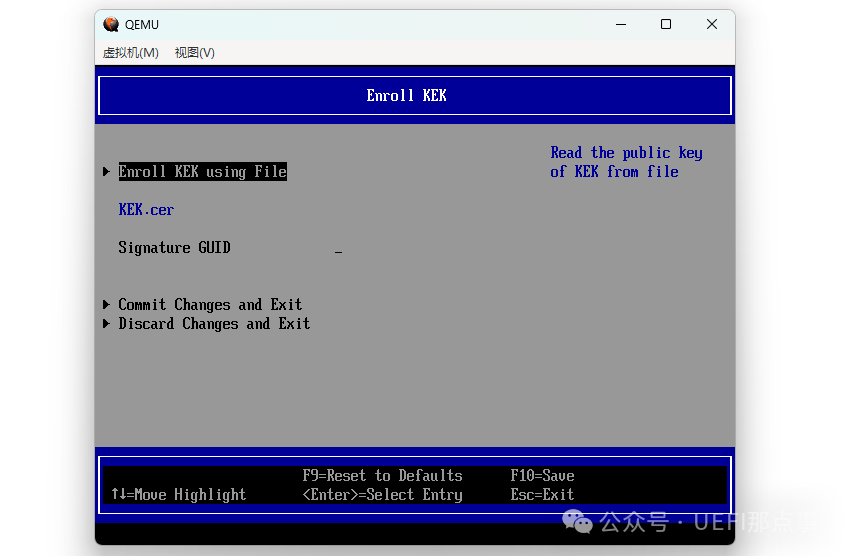Click the triangle arrow beside Enroll KEK using File

pos(106,172)
